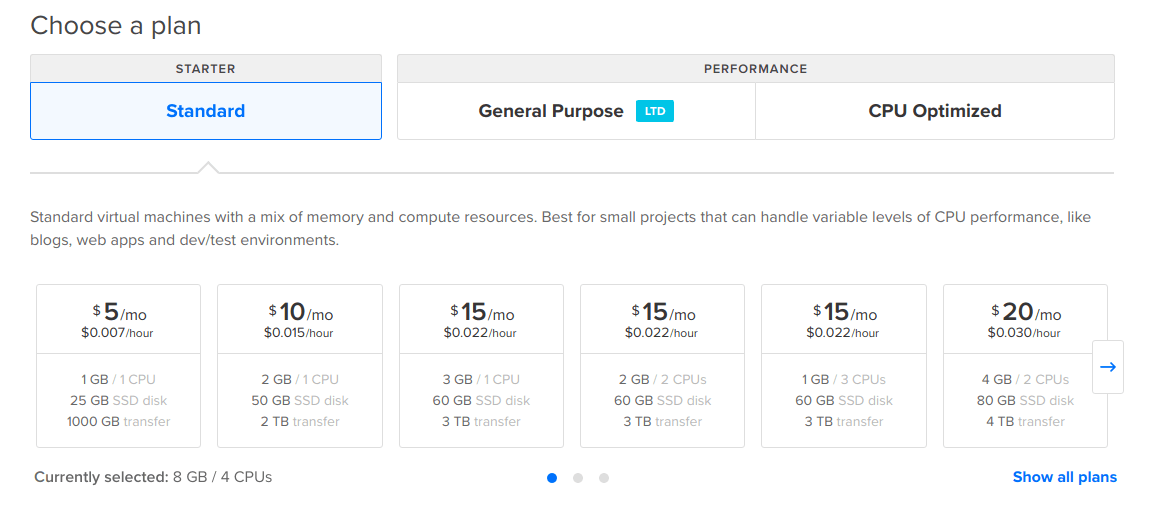The width and height of the screenshot is (1150, 509).
Task: Select the $20/mo 4 GB plan
Action: (x=1025, y=366)
